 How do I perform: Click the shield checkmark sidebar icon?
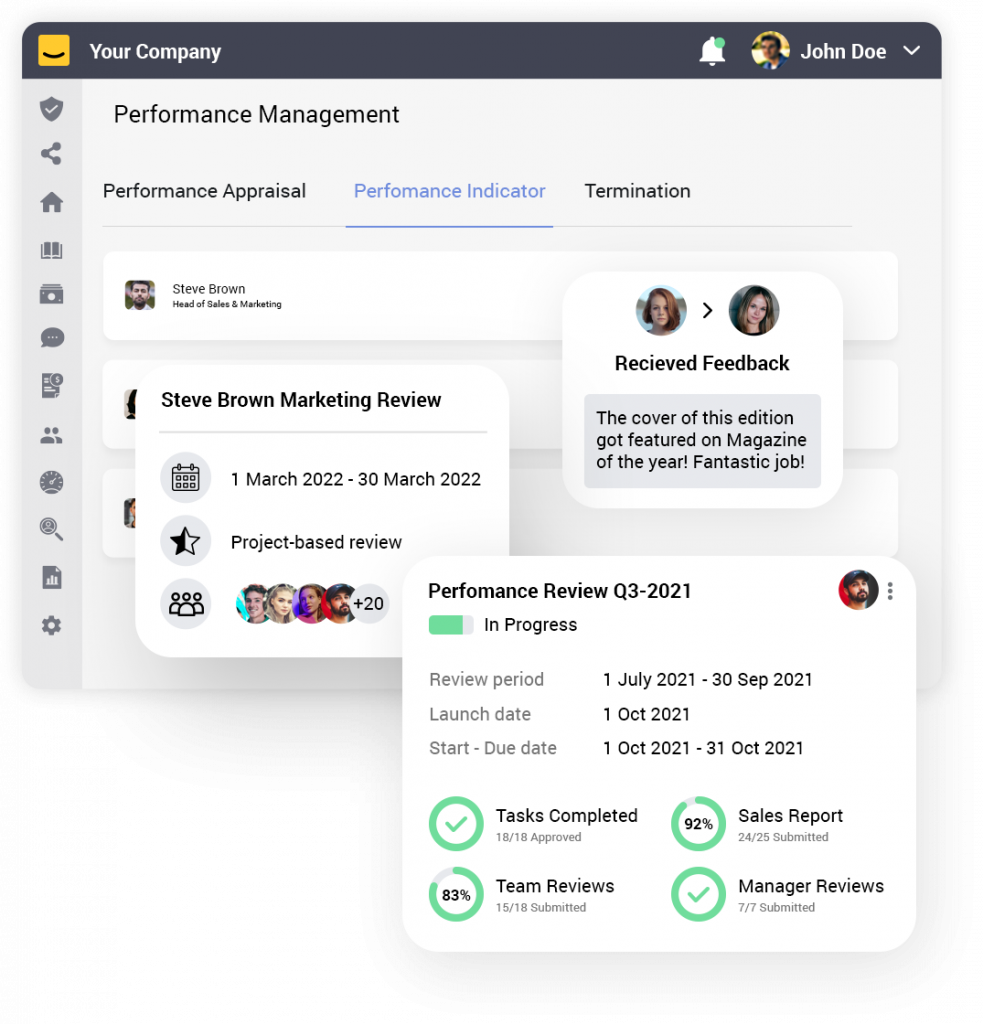(51, 109)
